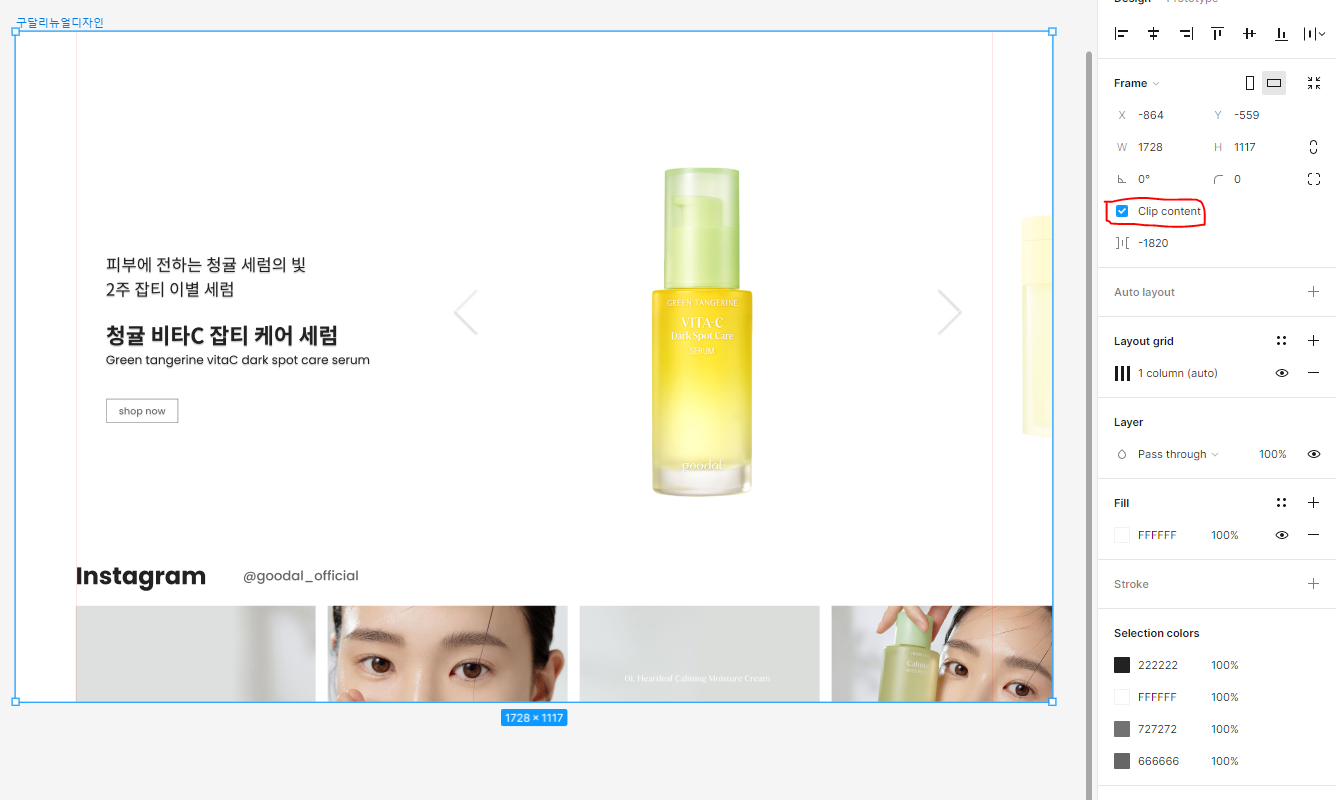Click the 222222 selection color hex value
This screenshot has width=1336, height=800.
(x=1157, y=665)
